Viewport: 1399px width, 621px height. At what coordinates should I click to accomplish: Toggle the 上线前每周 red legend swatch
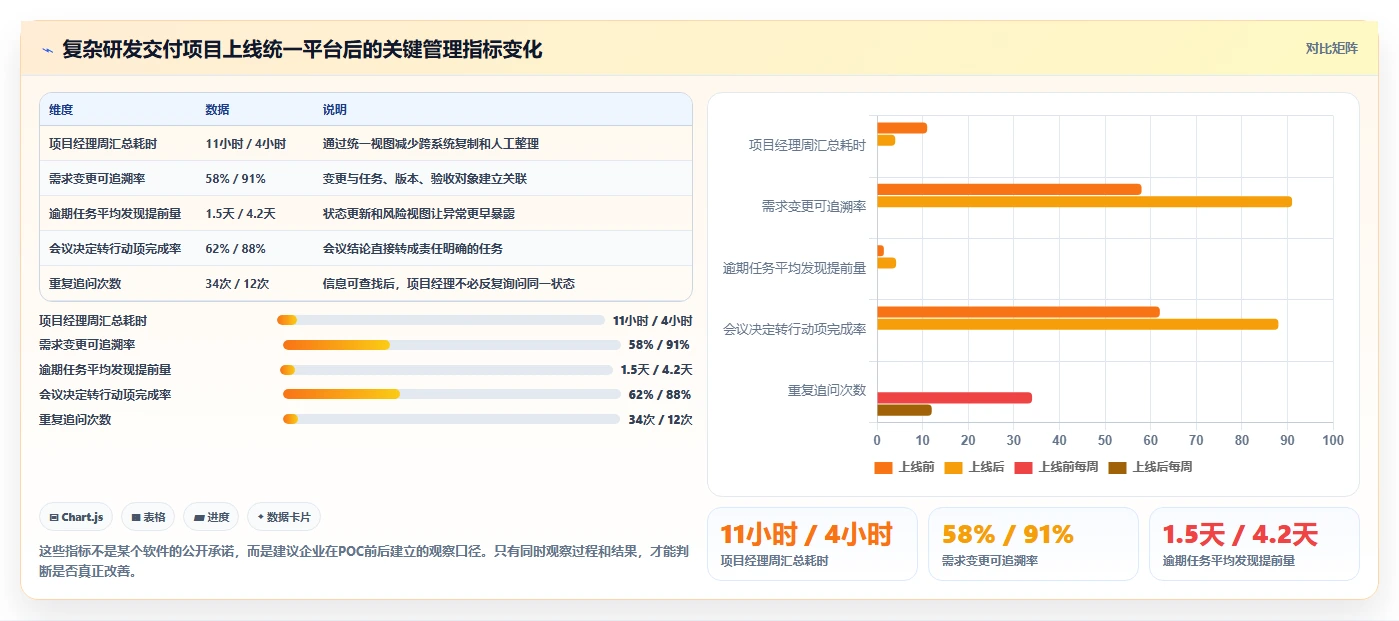[x=1023, y=467]
